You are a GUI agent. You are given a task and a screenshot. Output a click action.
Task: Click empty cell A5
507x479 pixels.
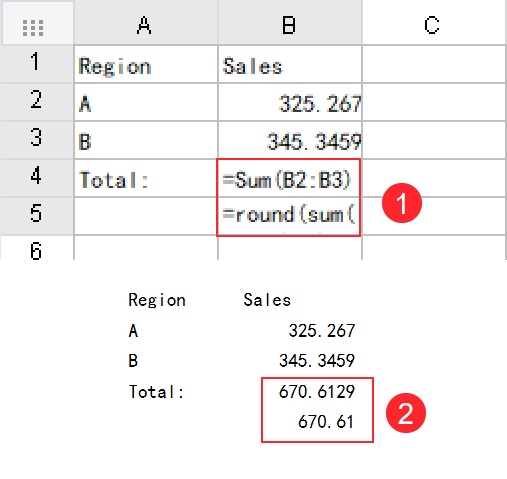[x=146, y=216]
